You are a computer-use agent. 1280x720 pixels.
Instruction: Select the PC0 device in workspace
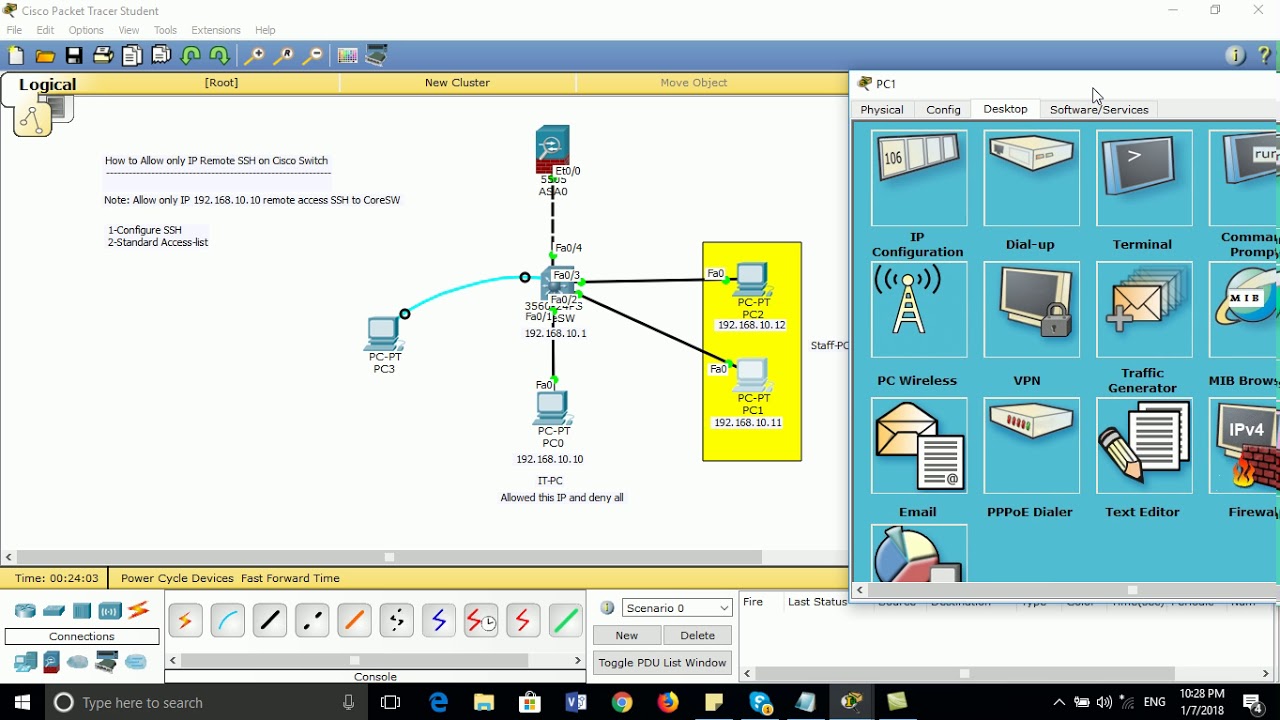click(552, 407)
